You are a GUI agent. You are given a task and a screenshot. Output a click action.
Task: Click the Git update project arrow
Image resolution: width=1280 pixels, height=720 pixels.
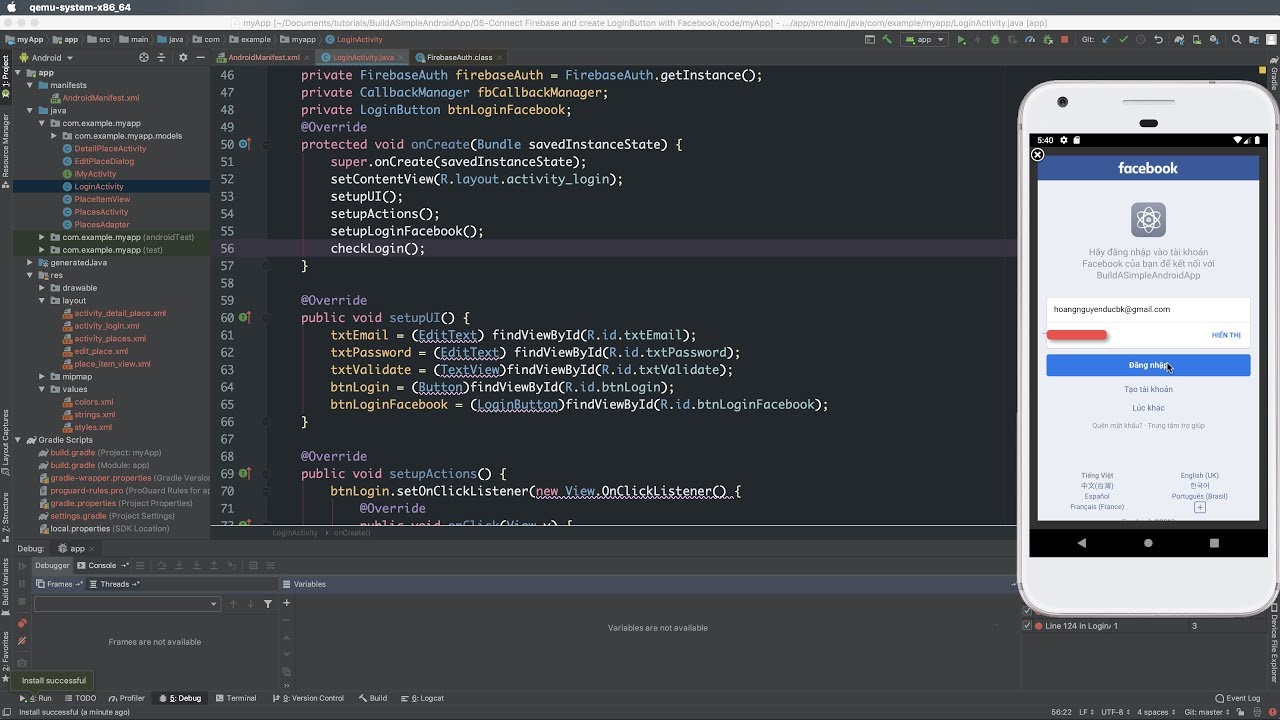click(1106, 40)
